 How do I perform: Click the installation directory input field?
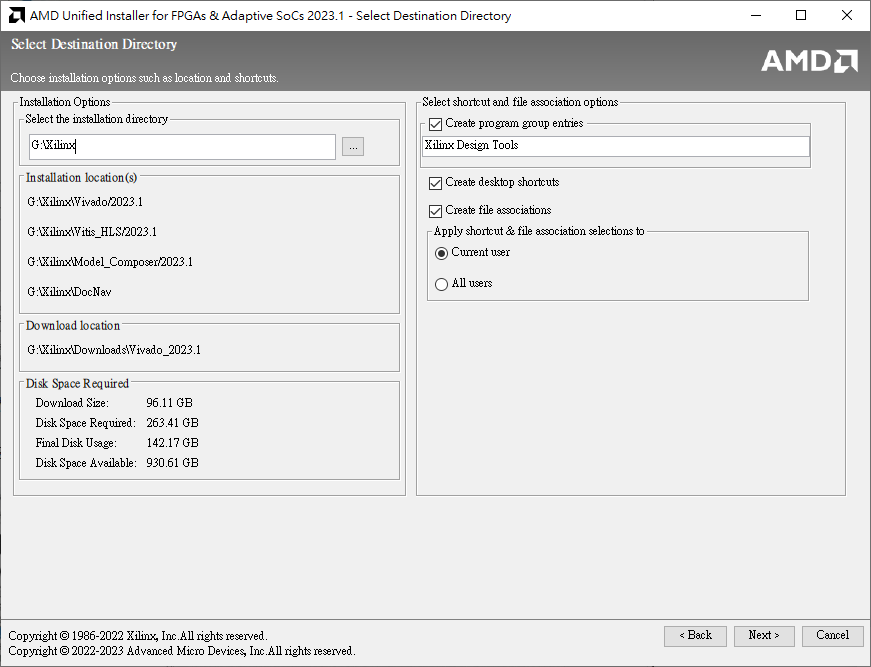182,146
